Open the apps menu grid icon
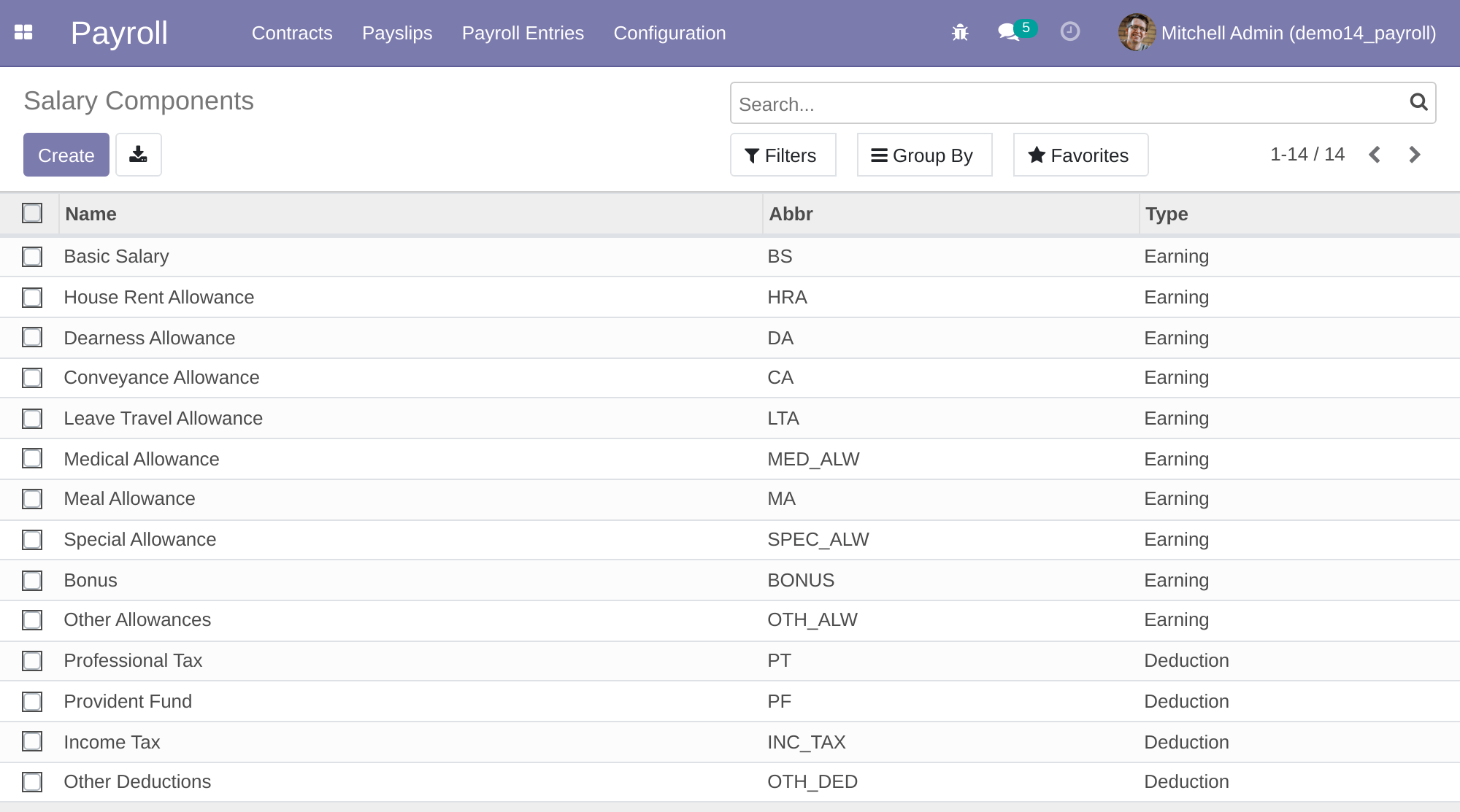1460x812 pixels. [x=25, y=32]
